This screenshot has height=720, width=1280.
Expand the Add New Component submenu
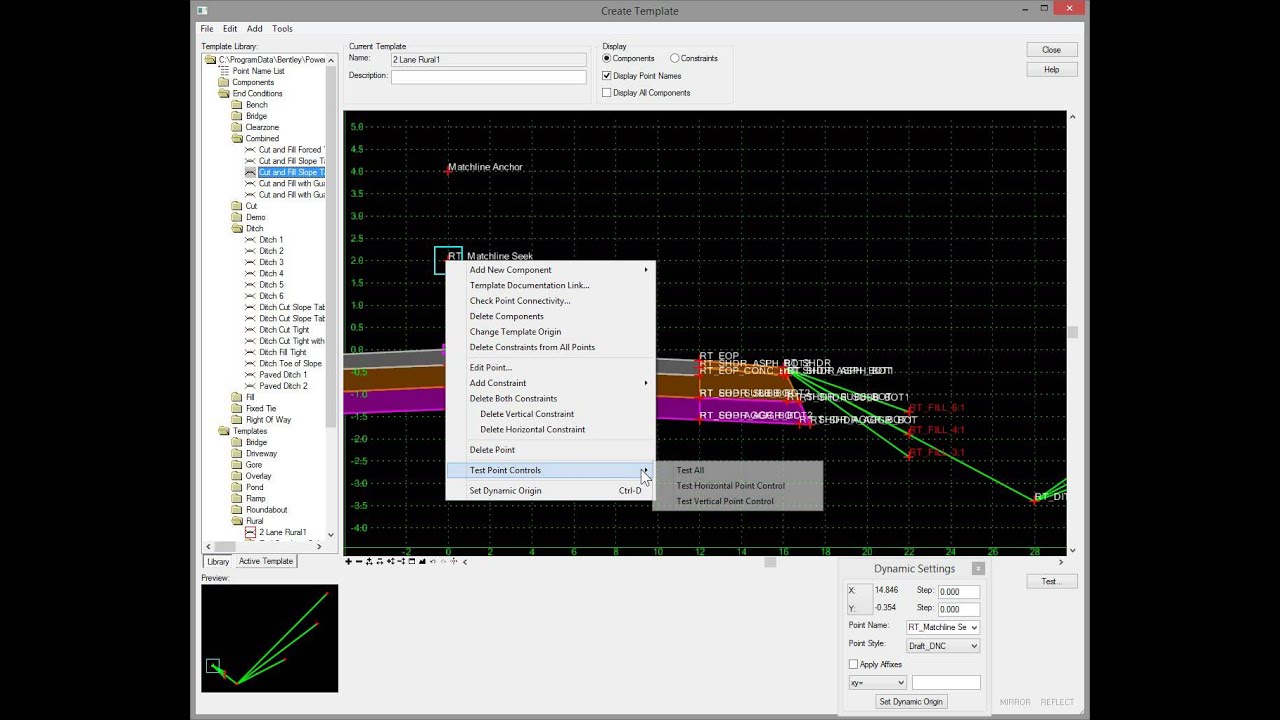click(550, 270)
